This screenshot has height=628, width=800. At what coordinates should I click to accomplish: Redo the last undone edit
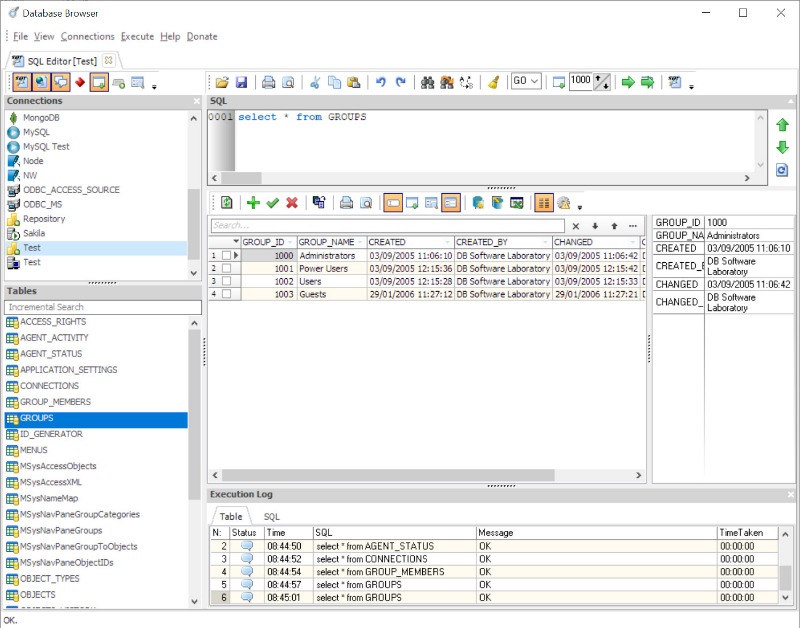click(401, 82)
